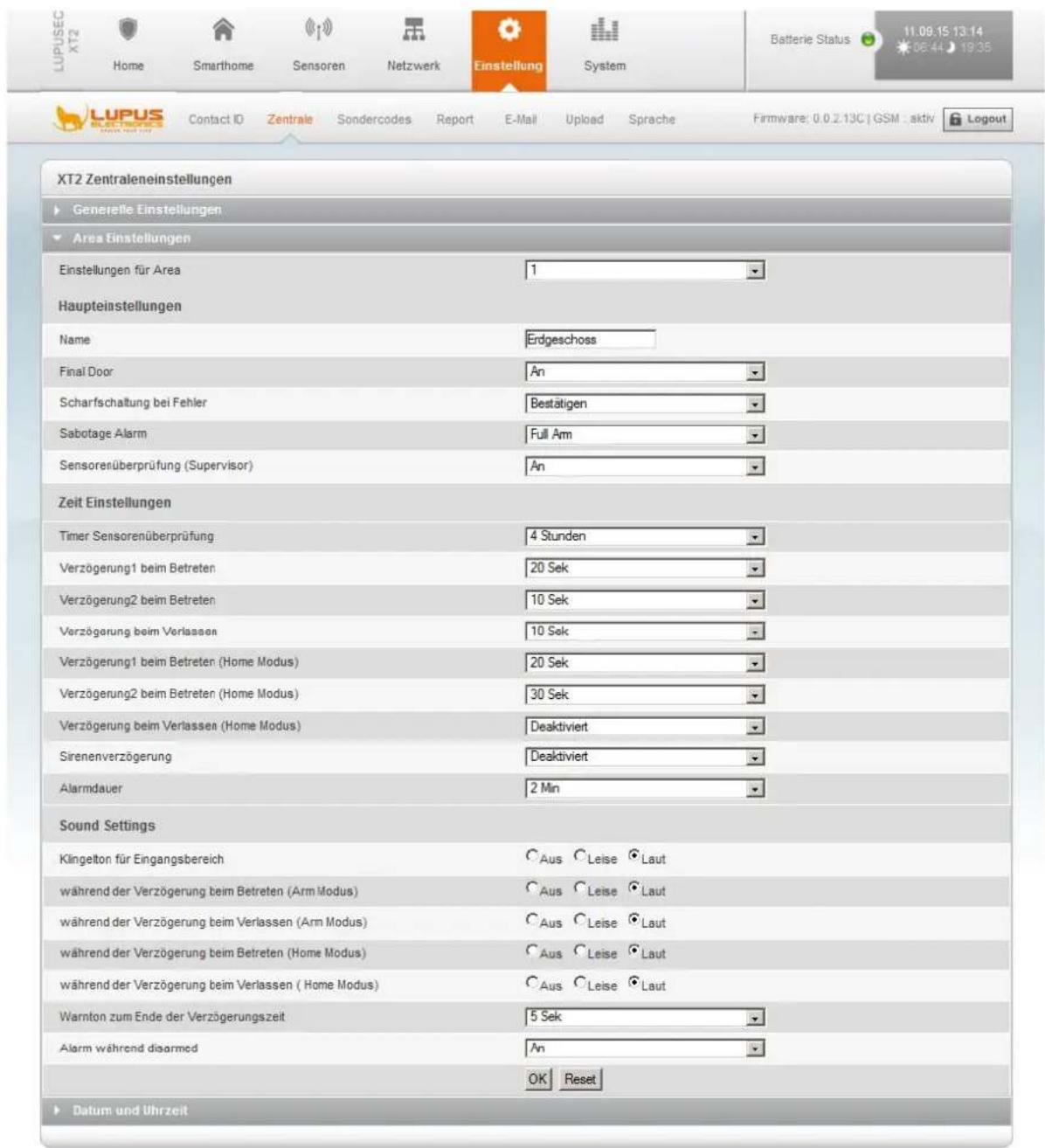Image resolution: width=1045 pixels, height=1148 pixels.
Task: Switch to the Contact ID tab
Action: pos(216,120)
